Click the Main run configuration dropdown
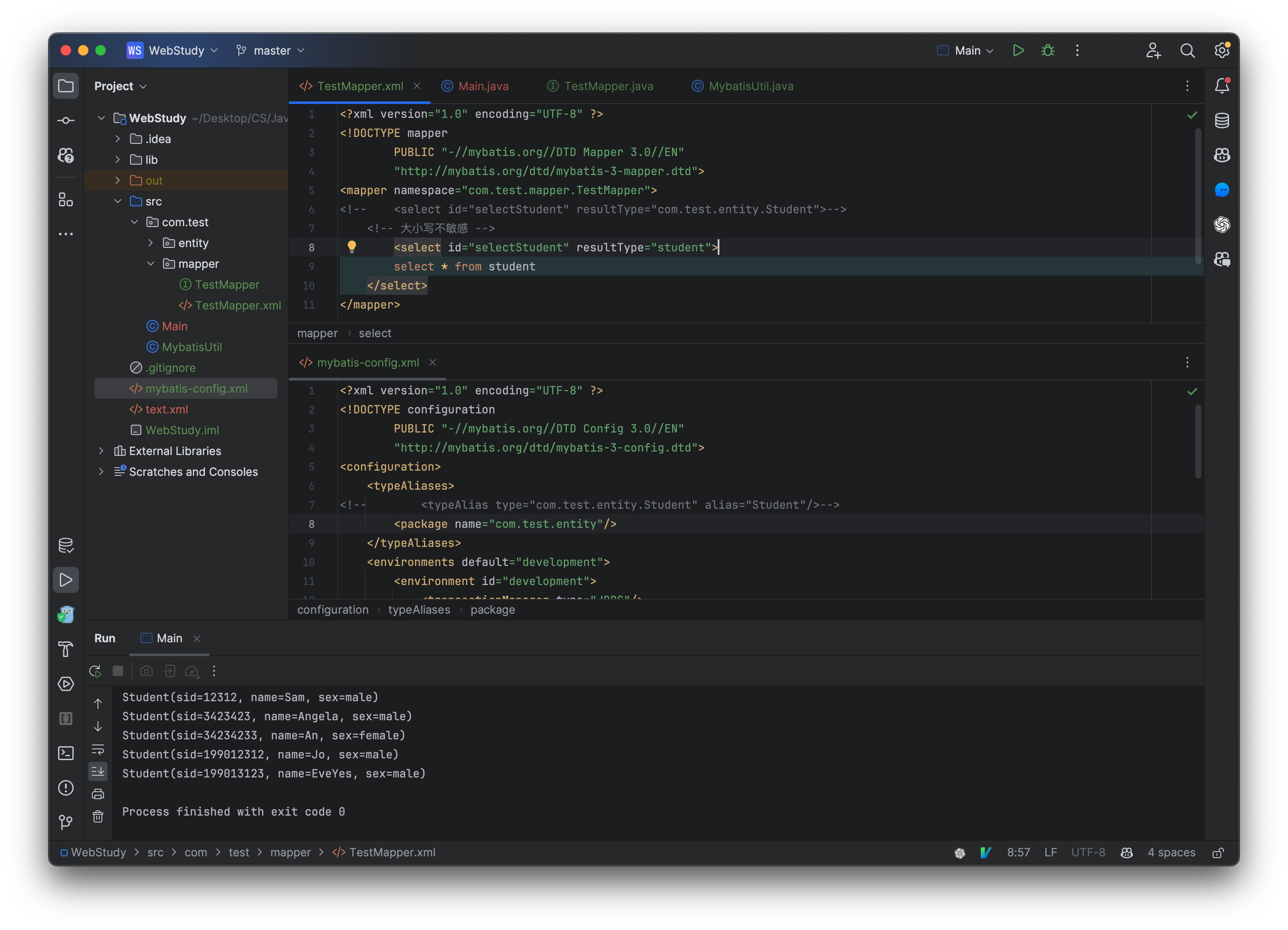The width and height of the screenshot is (1288, 930). pyautogui.click(x=965, y=49)
